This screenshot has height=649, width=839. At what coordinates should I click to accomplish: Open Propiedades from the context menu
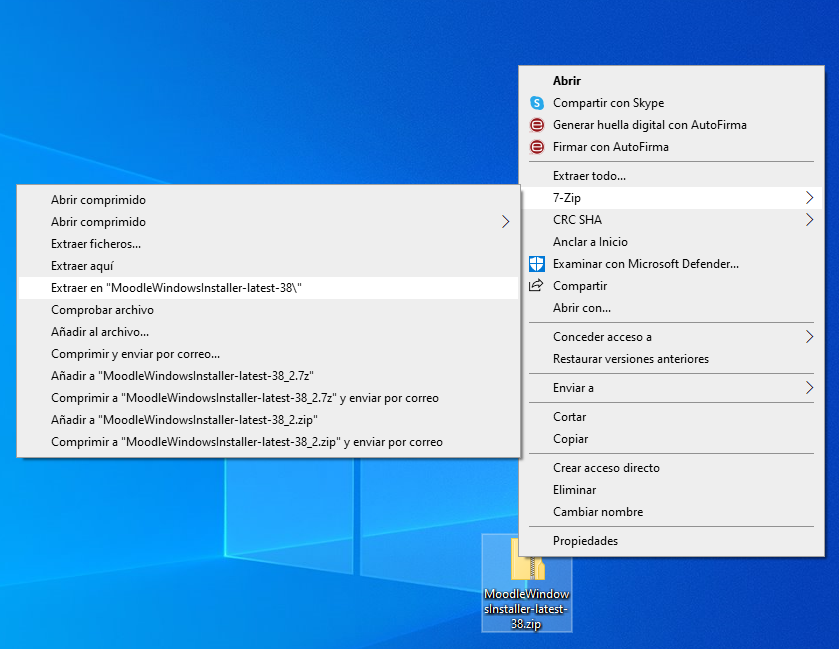[585, 541]
